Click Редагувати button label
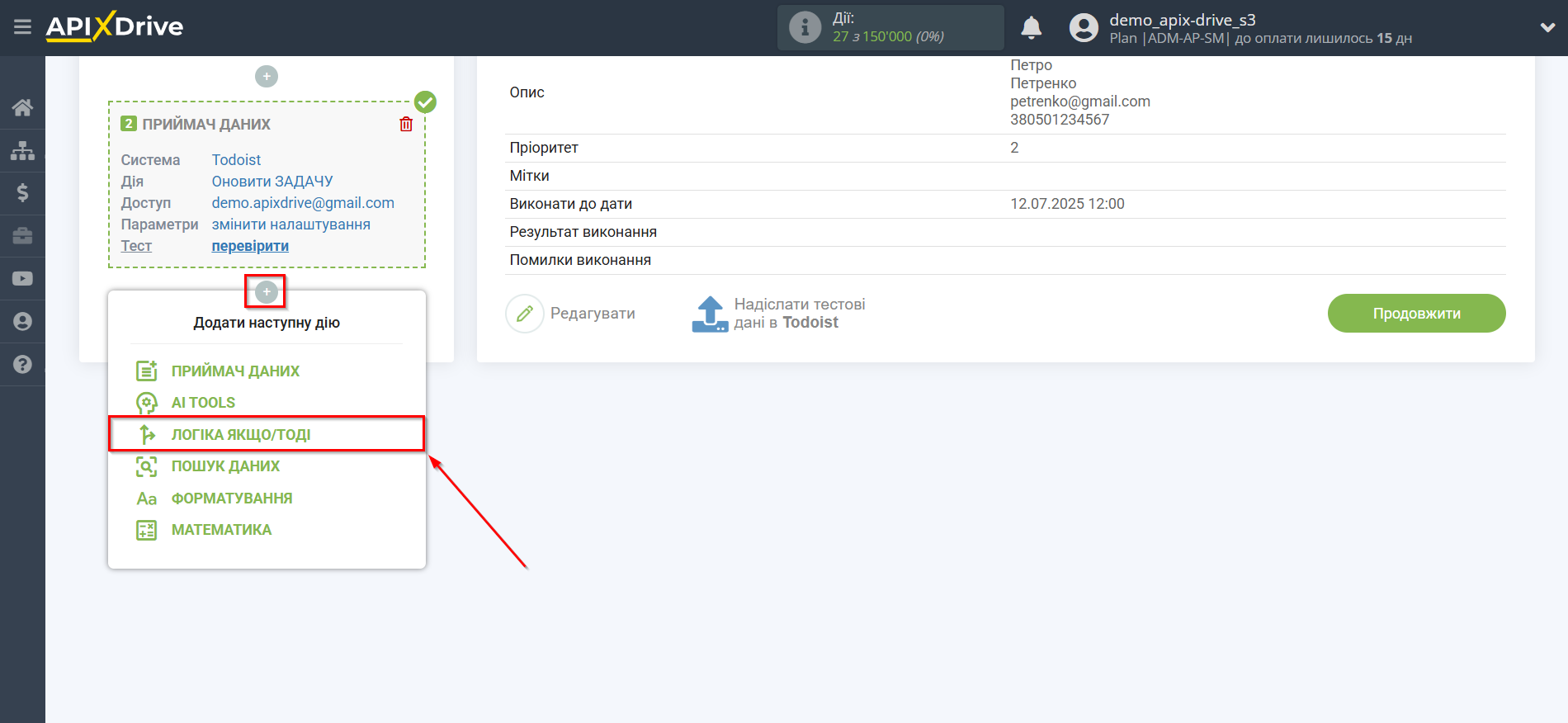Screen dimensions: 1568x723 tap(593, 314)
